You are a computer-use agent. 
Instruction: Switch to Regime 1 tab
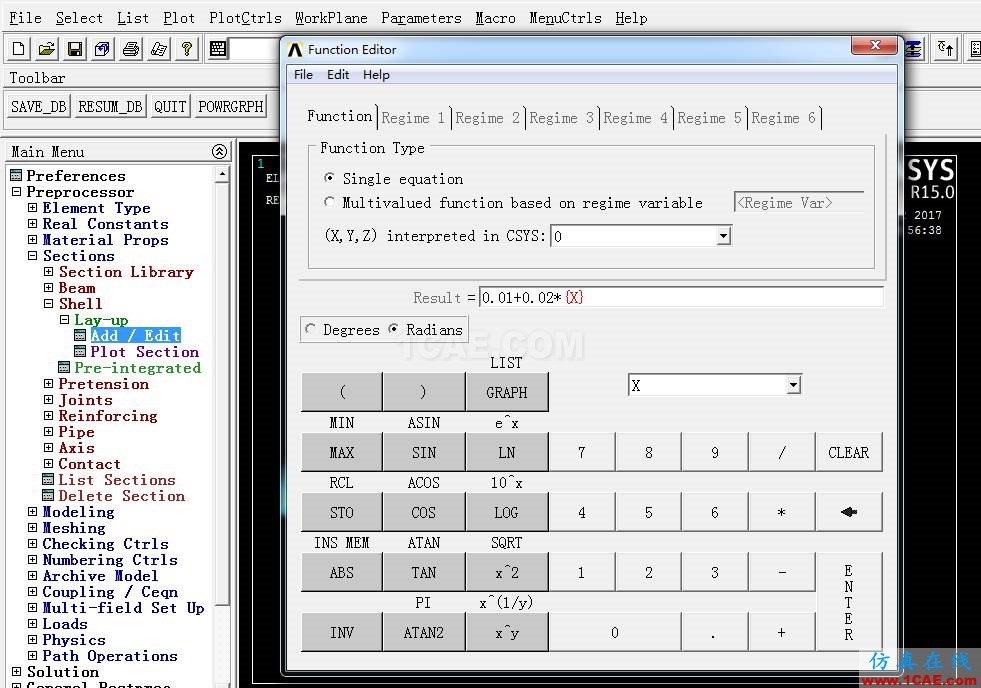coord(413,118)
